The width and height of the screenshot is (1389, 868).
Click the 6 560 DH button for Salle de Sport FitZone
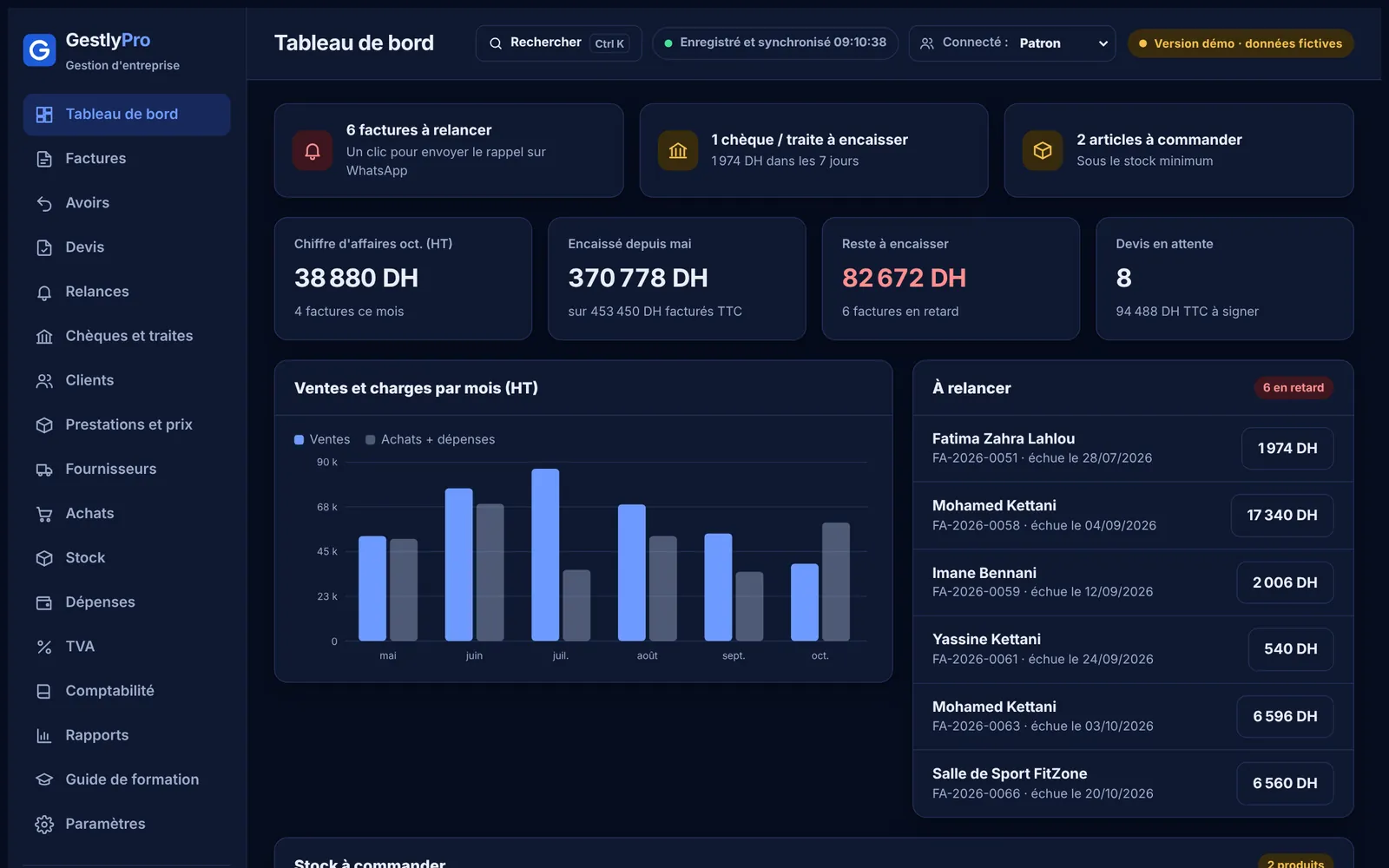tap(1285, 783)
